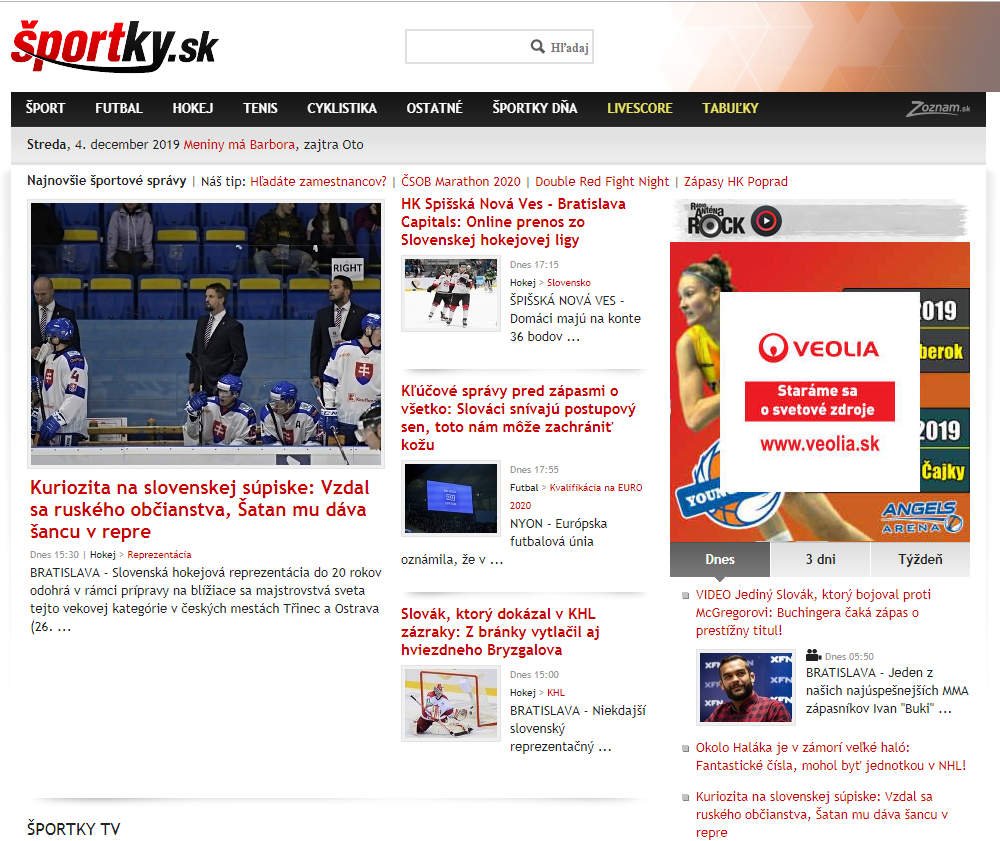The height and width of the screenshot is (841, 1000).
Task: Click the goalie thumbnail for KHL article
Action: pos(450,704)
